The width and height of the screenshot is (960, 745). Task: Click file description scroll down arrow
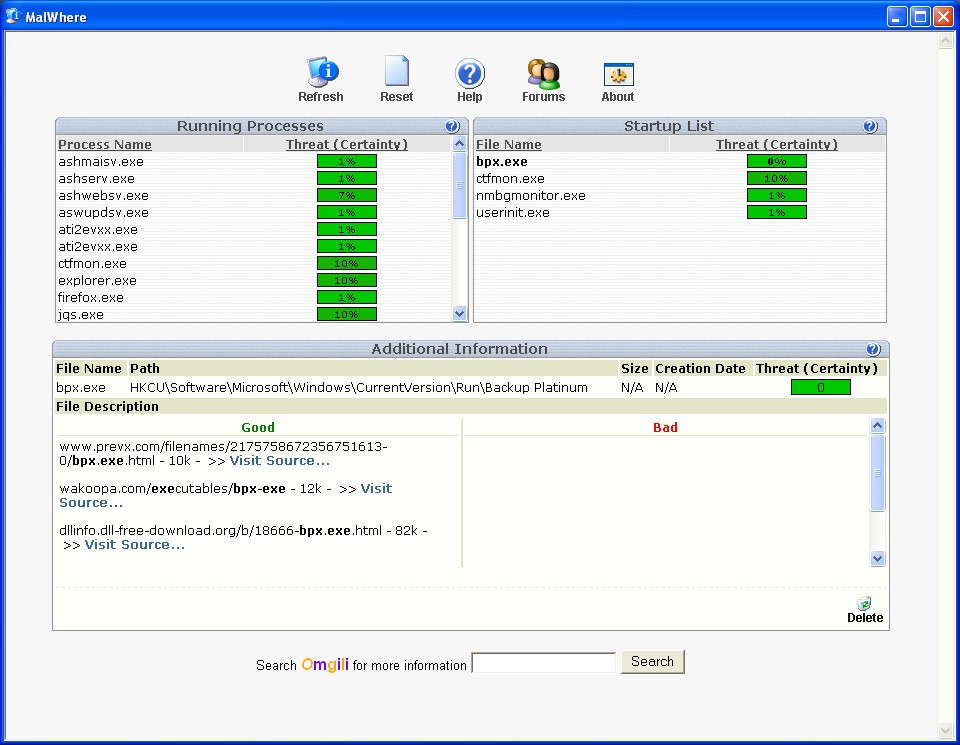pos(877,558)
